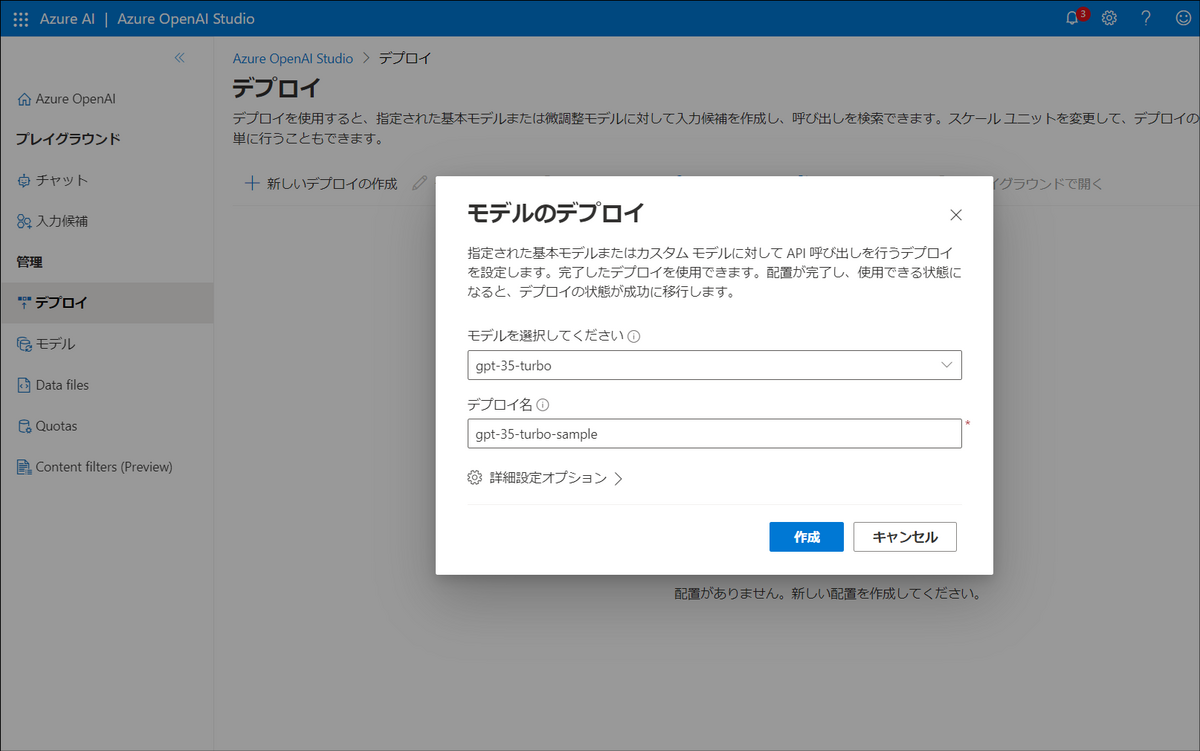Click 新しいデプロイの作成 in the toolbar
Viewport: 1200px width, 751px height.
[x=321, y=184]
